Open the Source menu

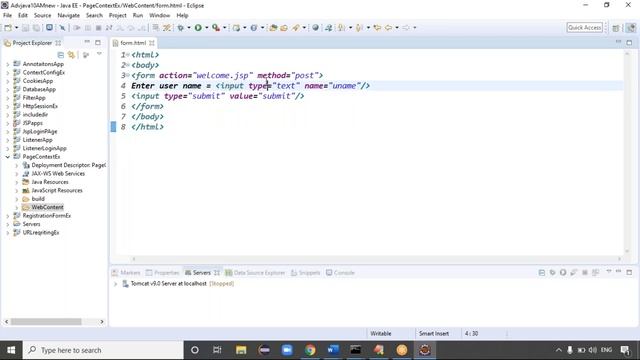click(x=42, y=15)
